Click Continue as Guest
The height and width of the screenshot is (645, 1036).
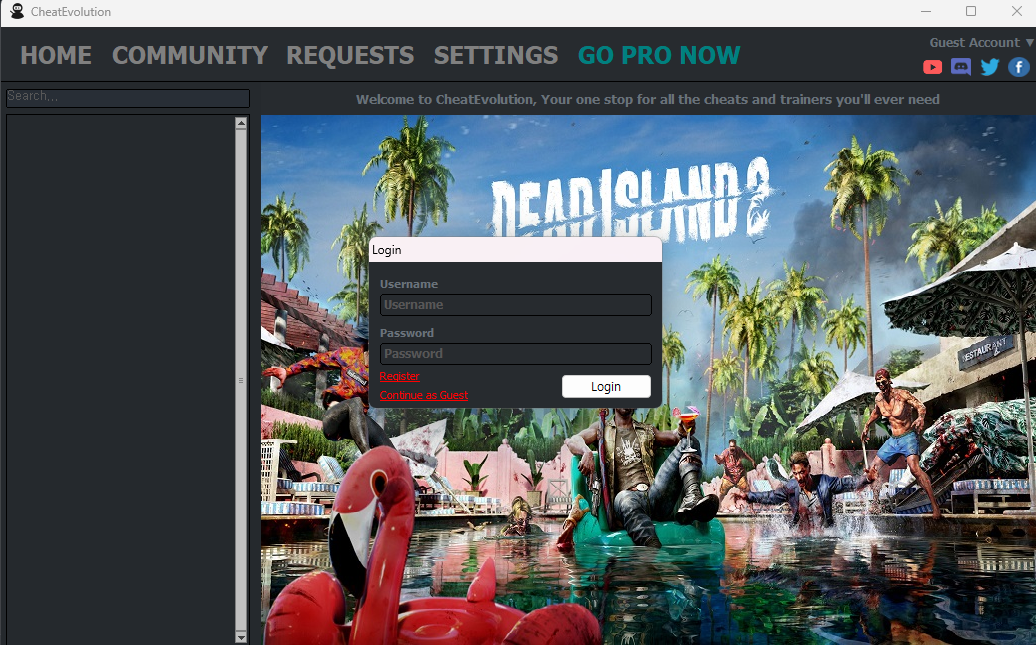pos(423,395)
